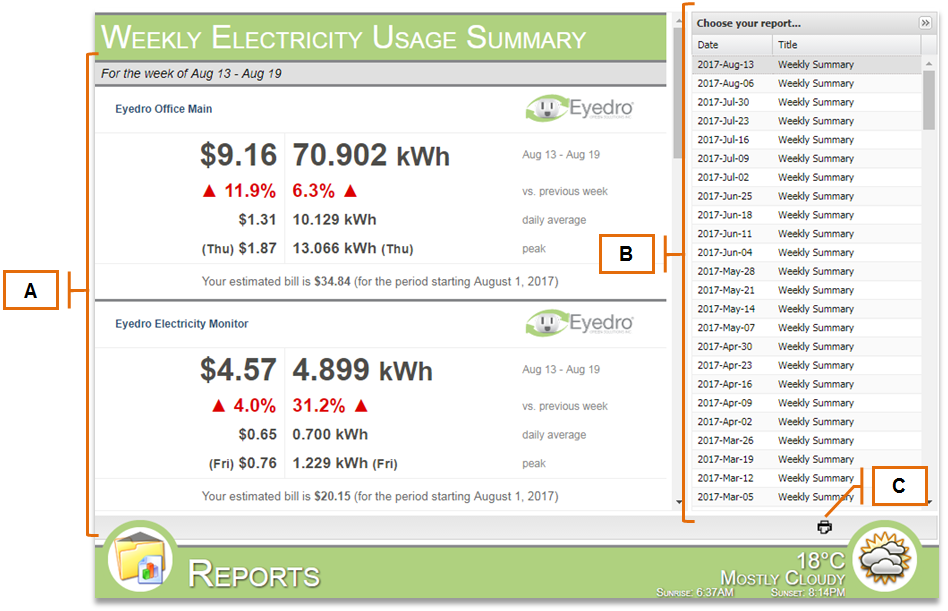Click the Sunrise 6:37AM label
948x611 pixels.
(695, 592)
